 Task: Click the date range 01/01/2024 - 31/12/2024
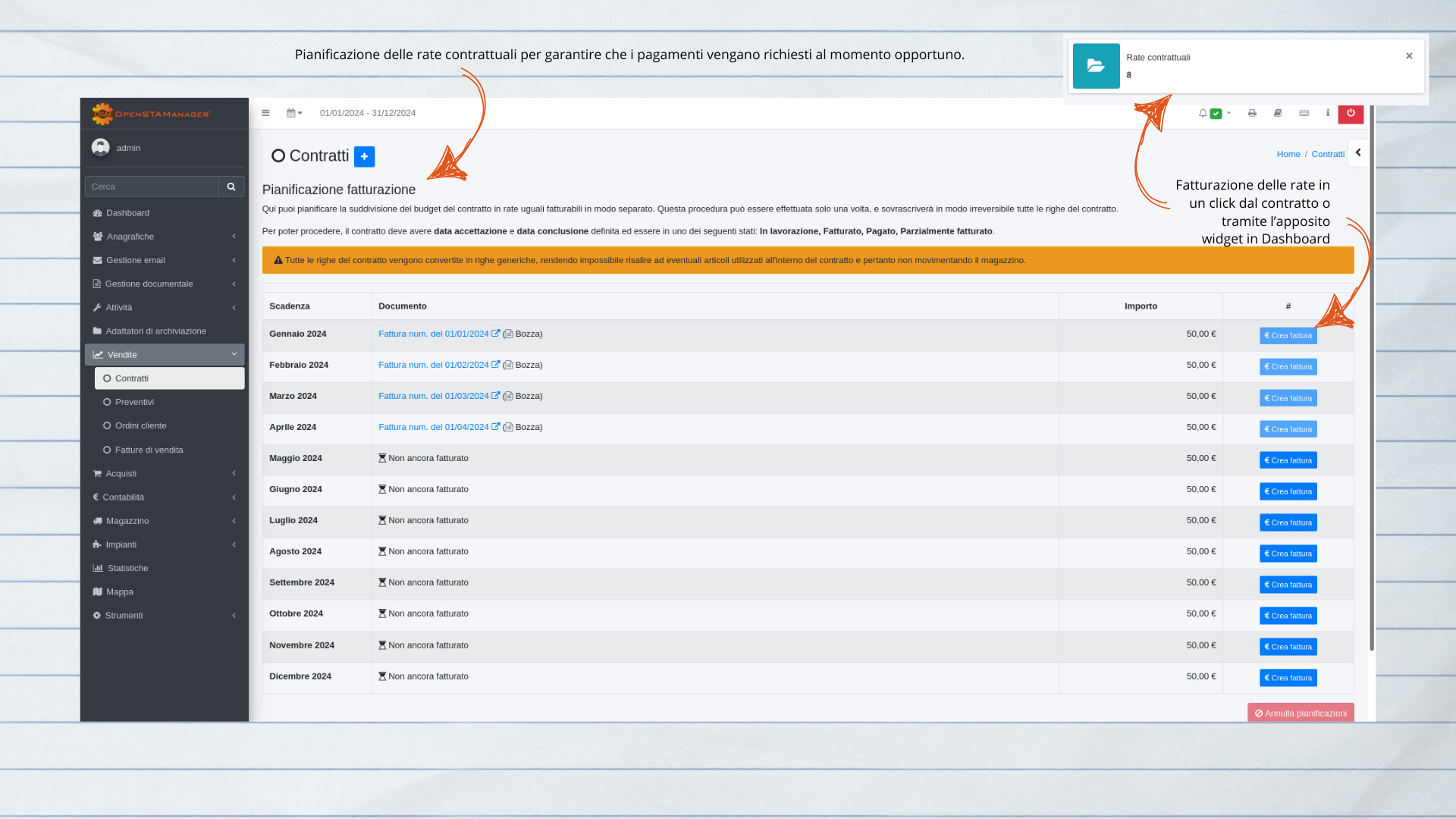(368, 113)
